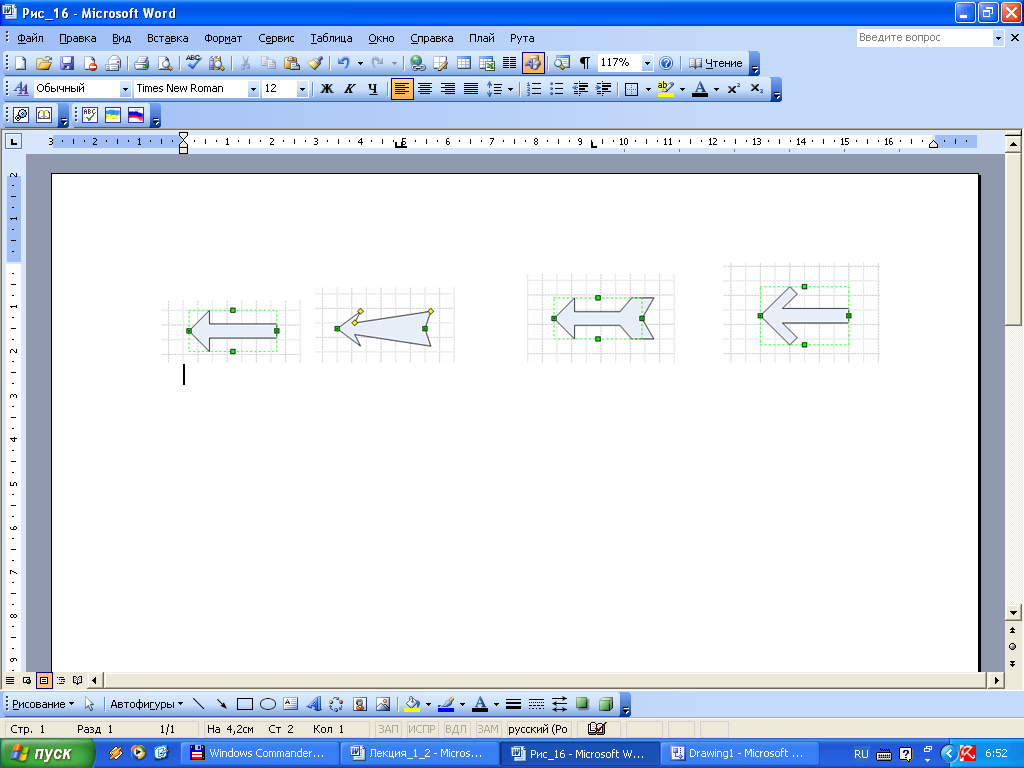Pick the Format Painter brush

click(315, 63)
